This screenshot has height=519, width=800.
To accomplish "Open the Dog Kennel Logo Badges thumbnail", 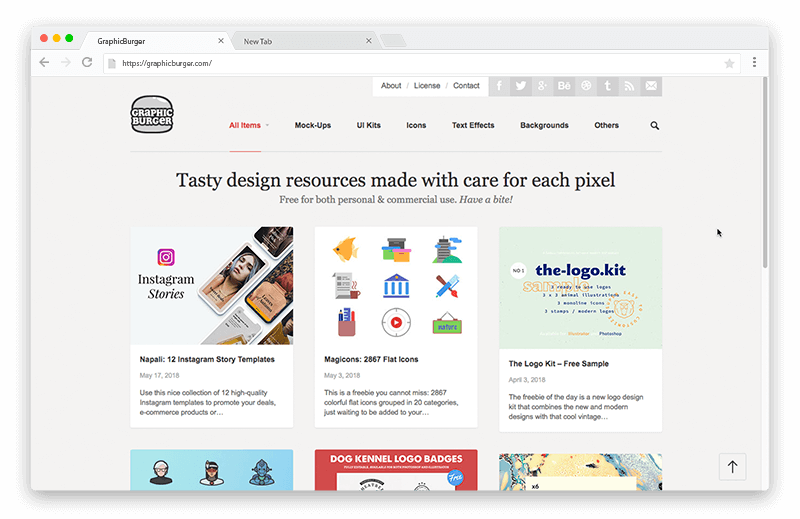I will (x=396, y=470).
